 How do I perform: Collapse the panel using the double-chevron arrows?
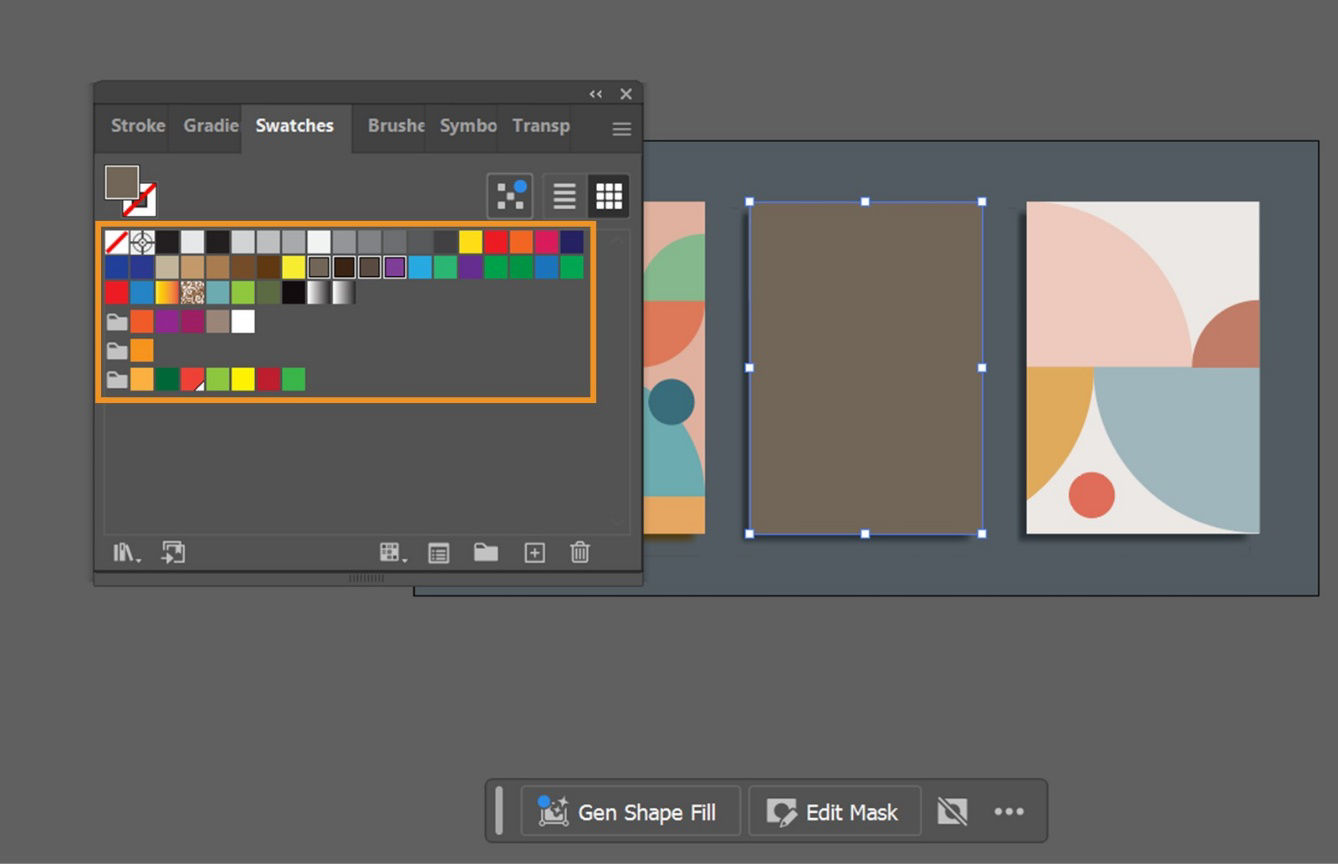(596, 93)
